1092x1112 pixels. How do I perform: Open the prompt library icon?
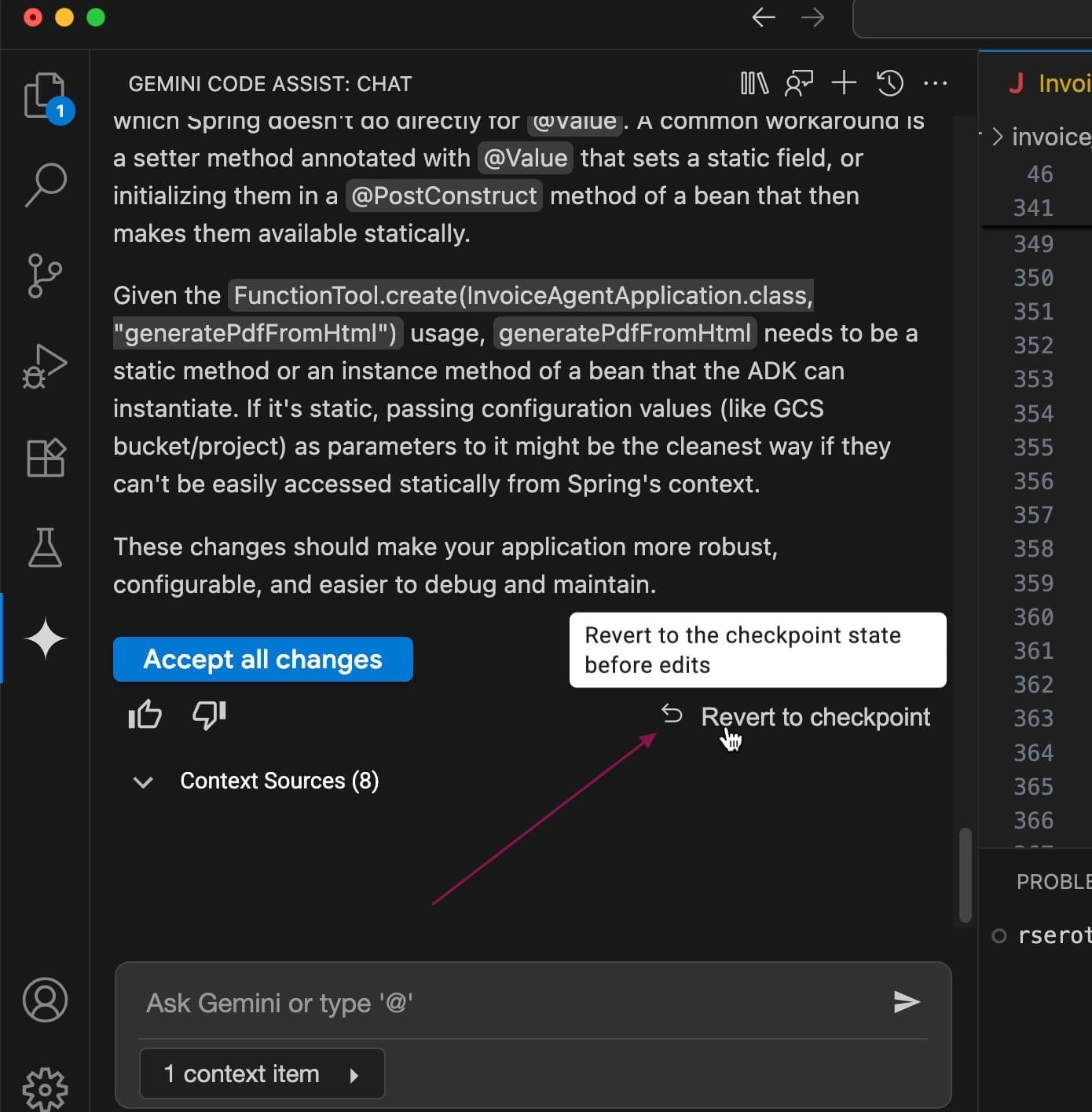coord(754,83)
